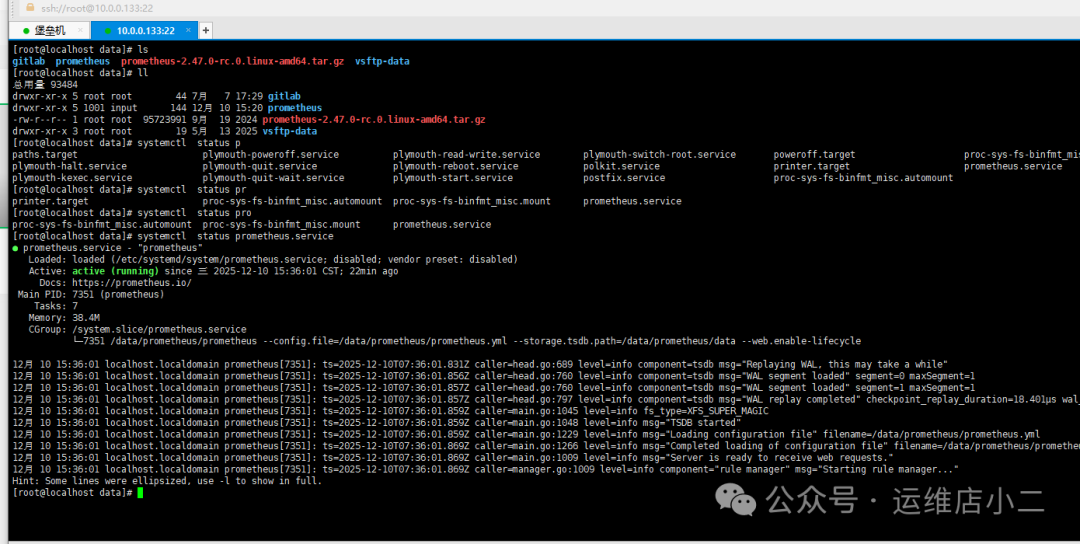The image size is (1080, 544).
Task: Click the green cursor block at the prompt
Action: 141,493
